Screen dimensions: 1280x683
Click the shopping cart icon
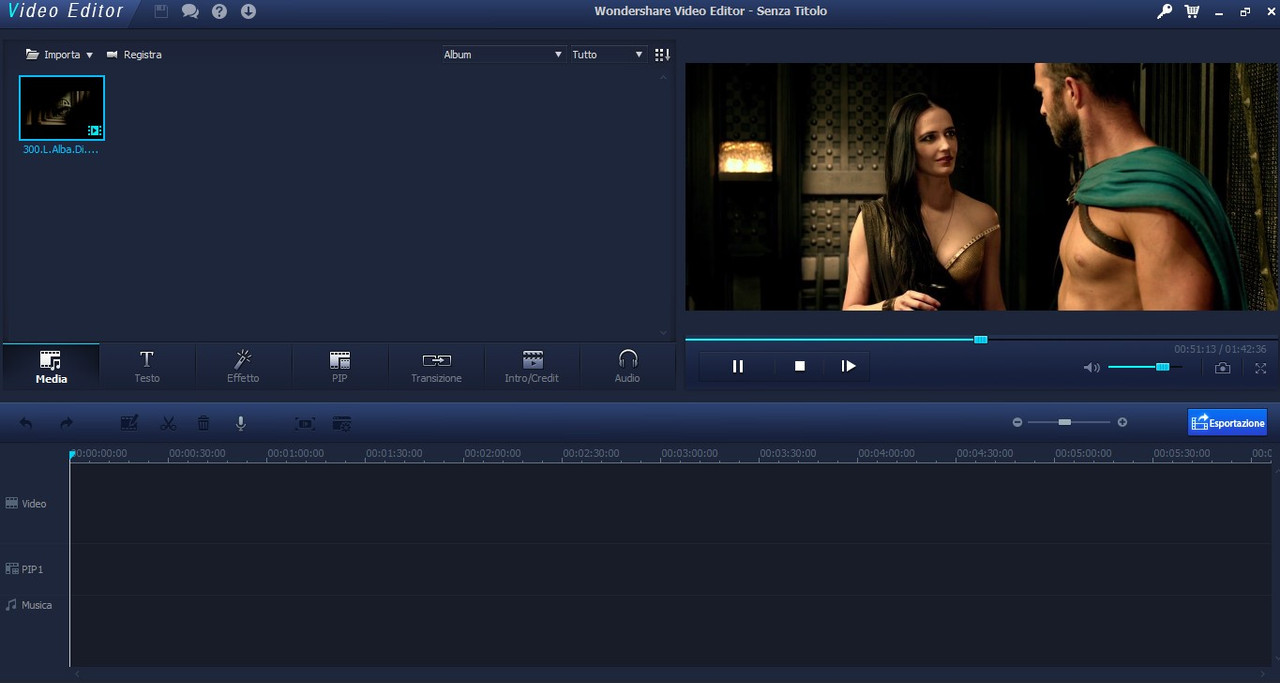[x=1192, y=11]
